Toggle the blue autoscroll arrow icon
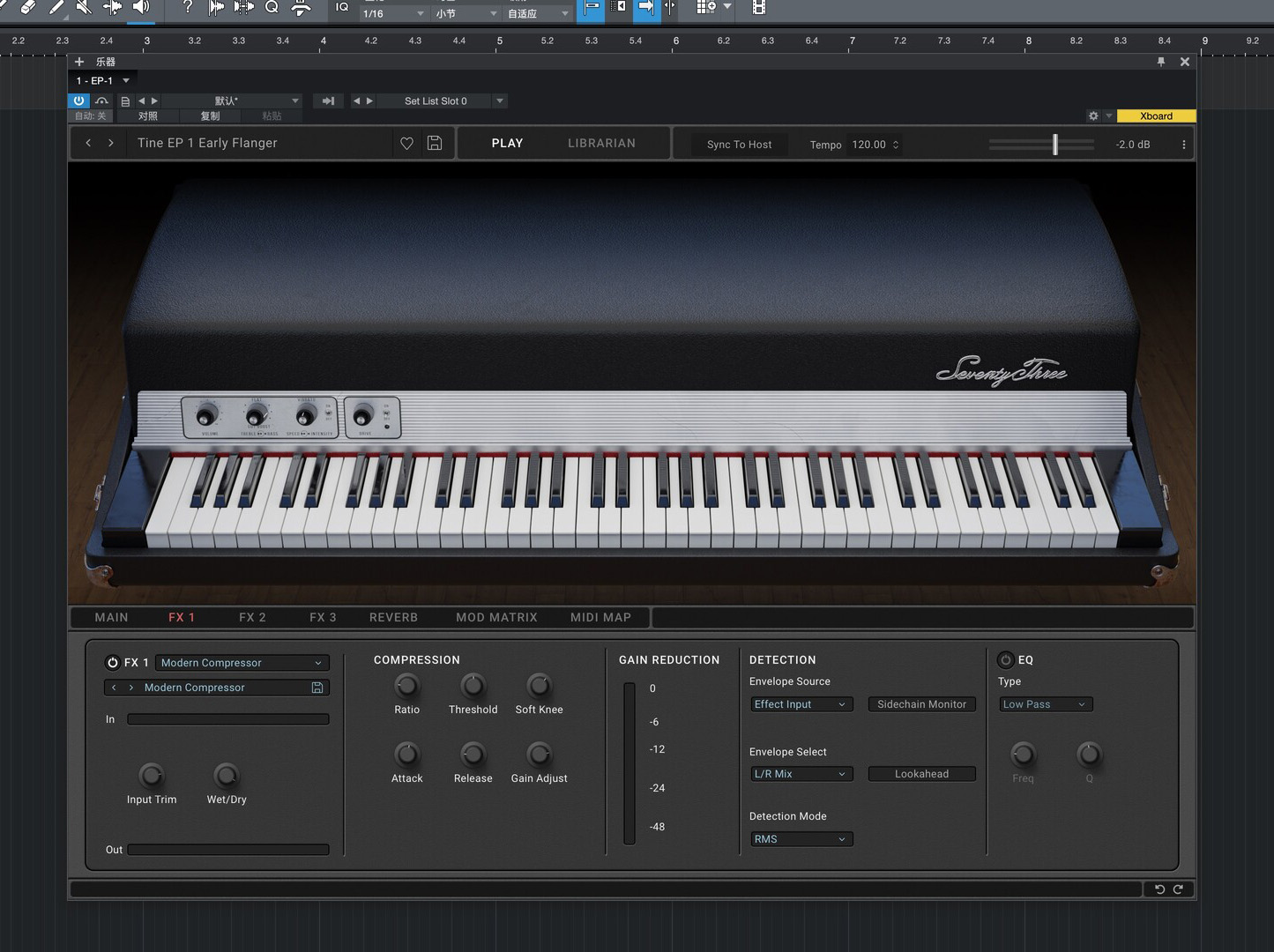This screenshot has height=952, width=1274. 646,8
